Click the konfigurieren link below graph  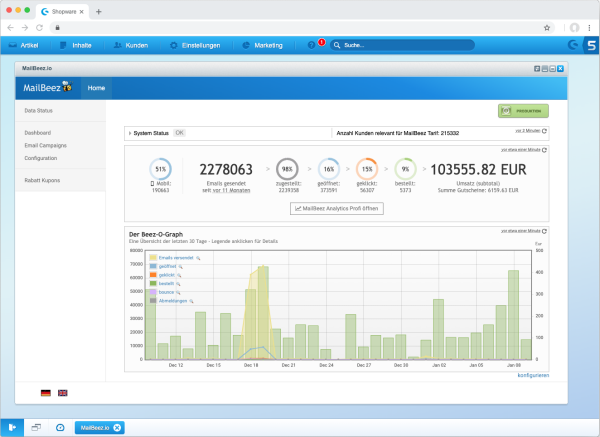click(x=533, y=375)
